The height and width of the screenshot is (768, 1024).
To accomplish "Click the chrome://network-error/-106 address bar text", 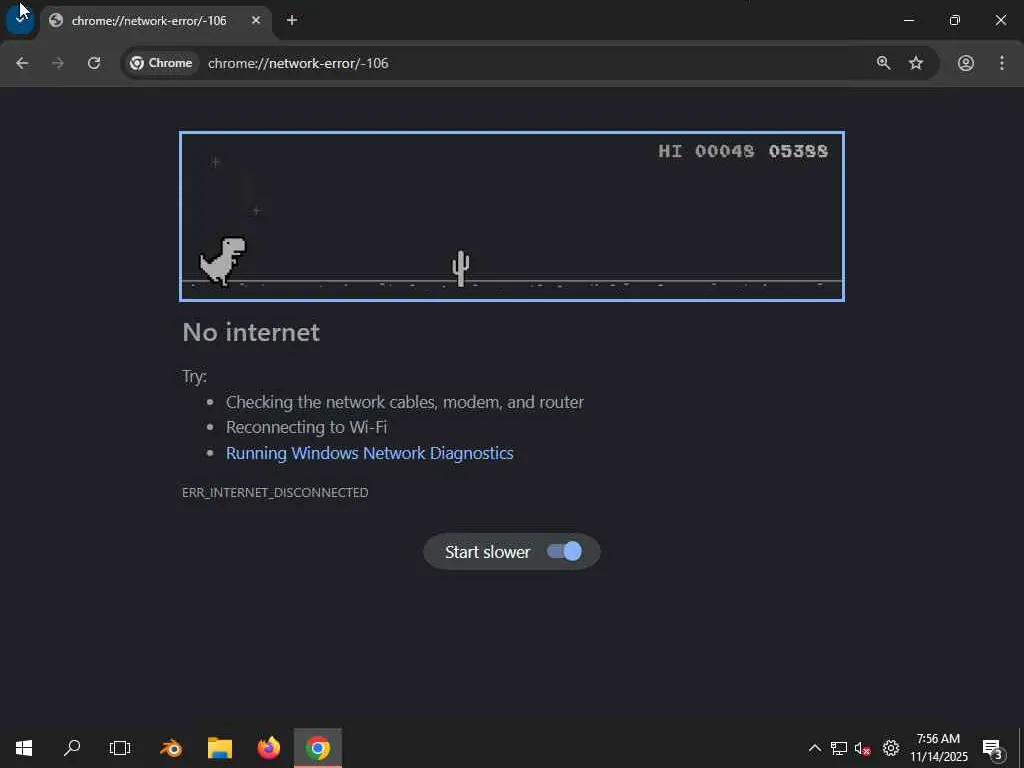I will click(298, 63).
